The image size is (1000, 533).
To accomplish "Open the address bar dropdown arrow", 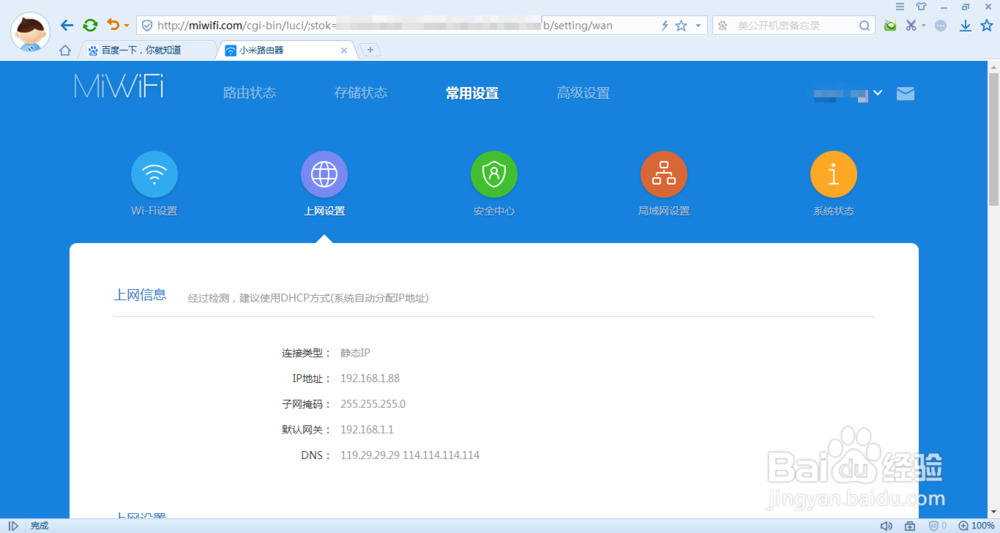I will tap(698, 26).
